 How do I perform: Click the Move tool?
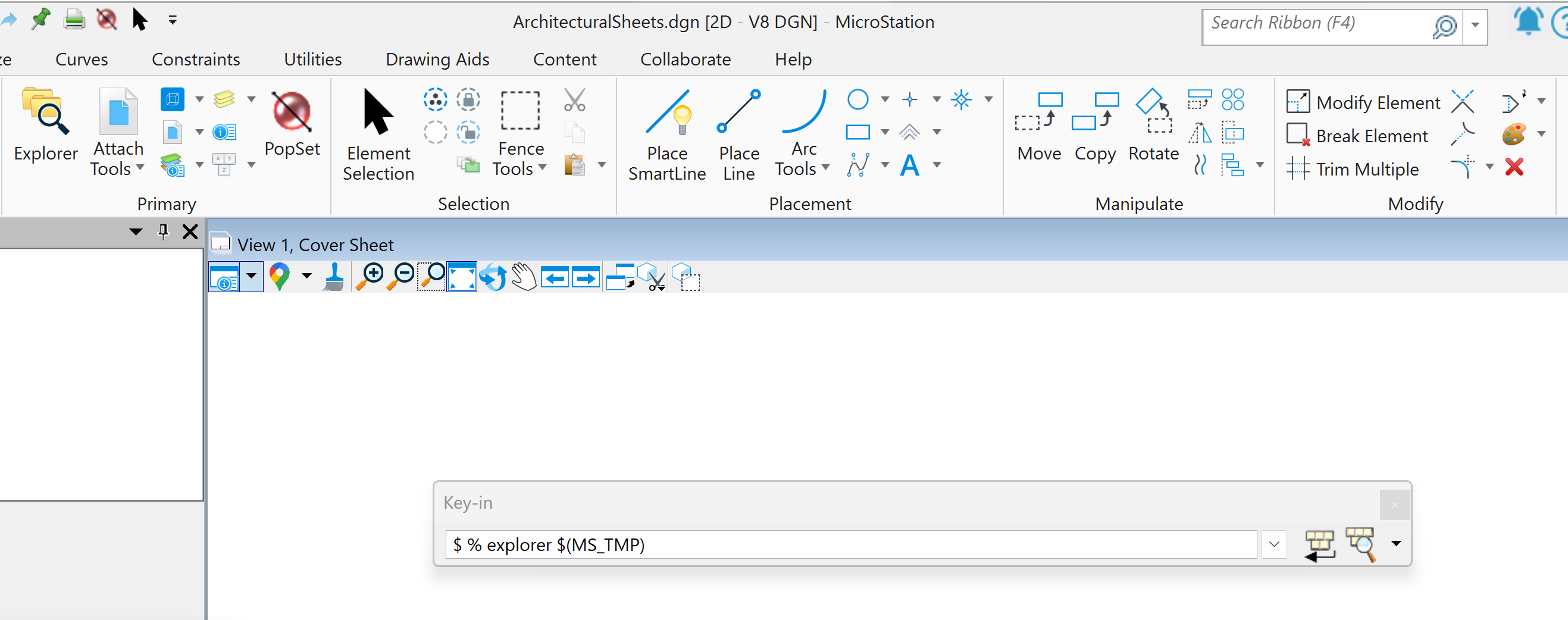pos(1039,127)
